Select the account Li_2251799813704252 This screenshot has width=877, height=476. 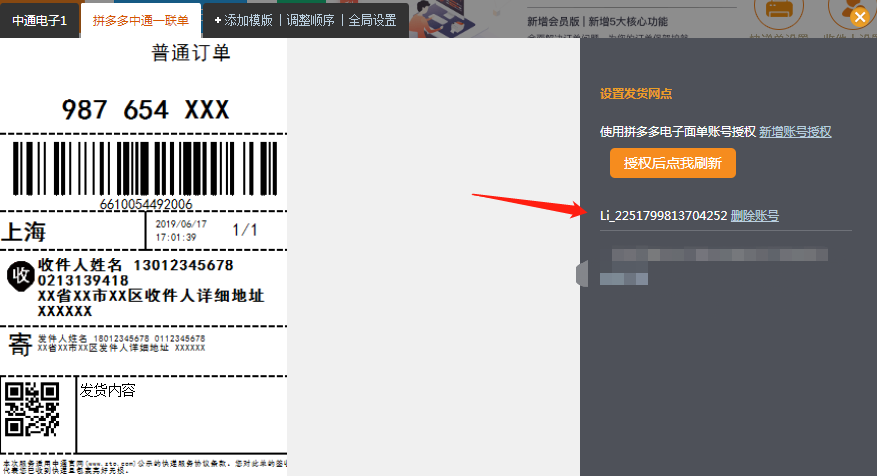coord(663,216)
